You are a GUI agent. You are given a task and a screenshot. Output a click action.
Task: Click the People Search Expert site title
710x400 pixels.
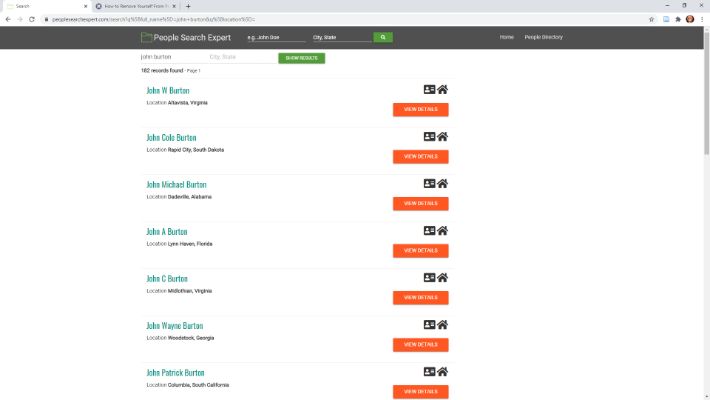[x=192, y=38]
